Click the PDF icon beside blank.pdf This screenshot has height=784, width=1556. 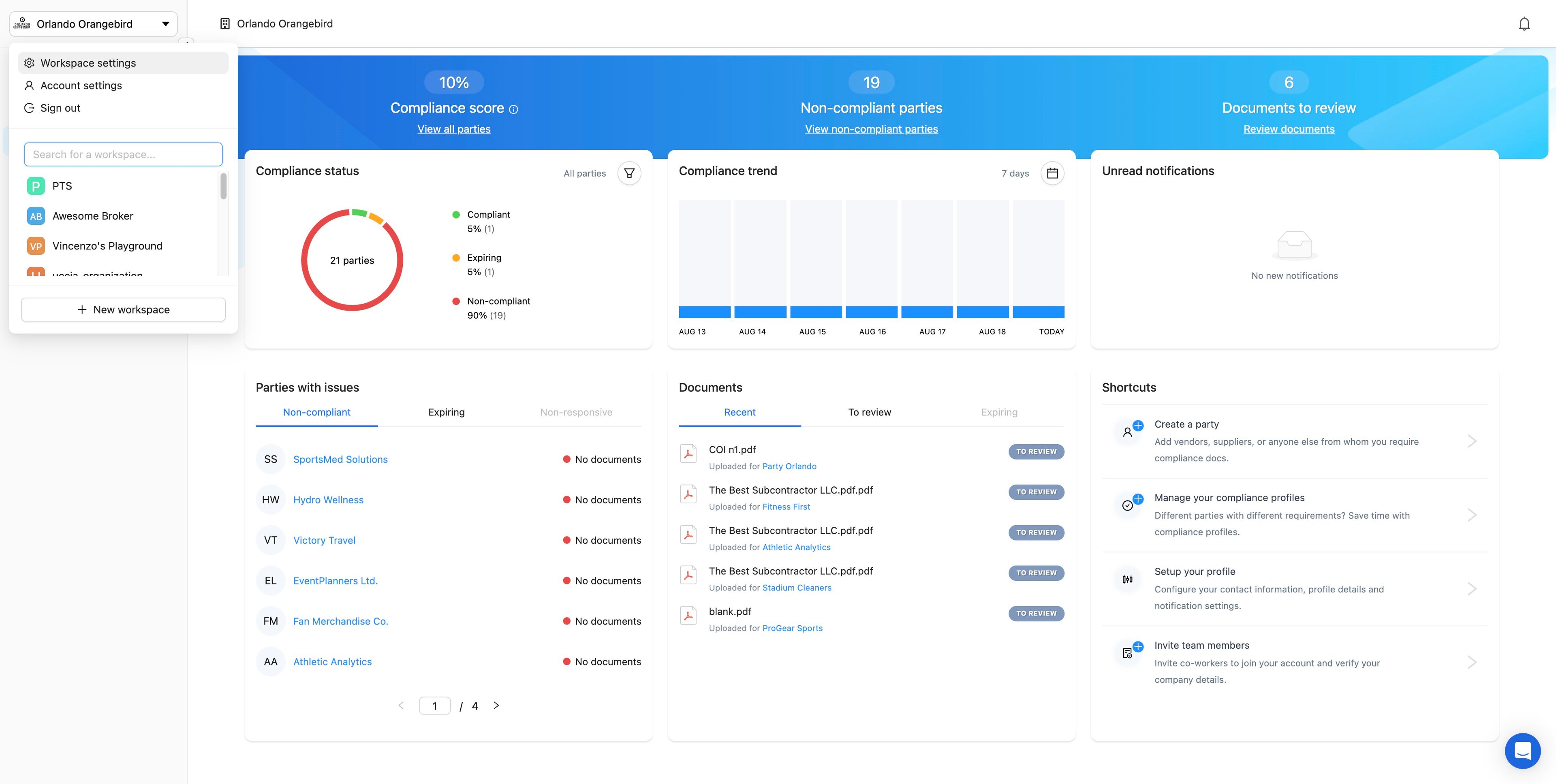click(688, 615)
